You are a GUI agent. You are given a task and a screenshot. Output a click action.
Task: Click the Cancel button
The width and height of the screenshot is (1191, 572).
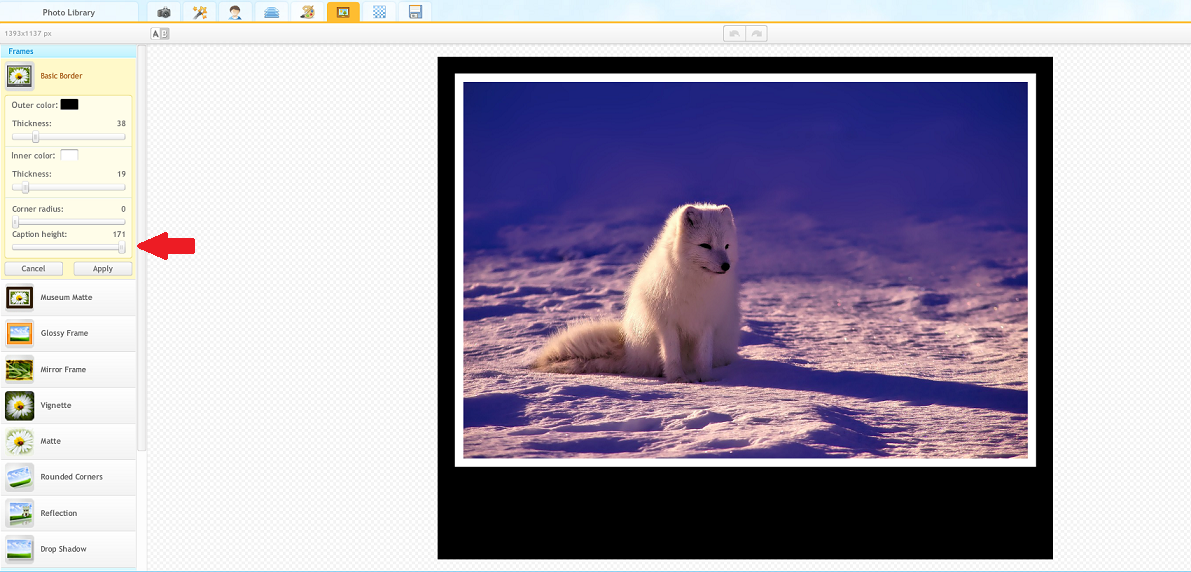tap(34, 269)
